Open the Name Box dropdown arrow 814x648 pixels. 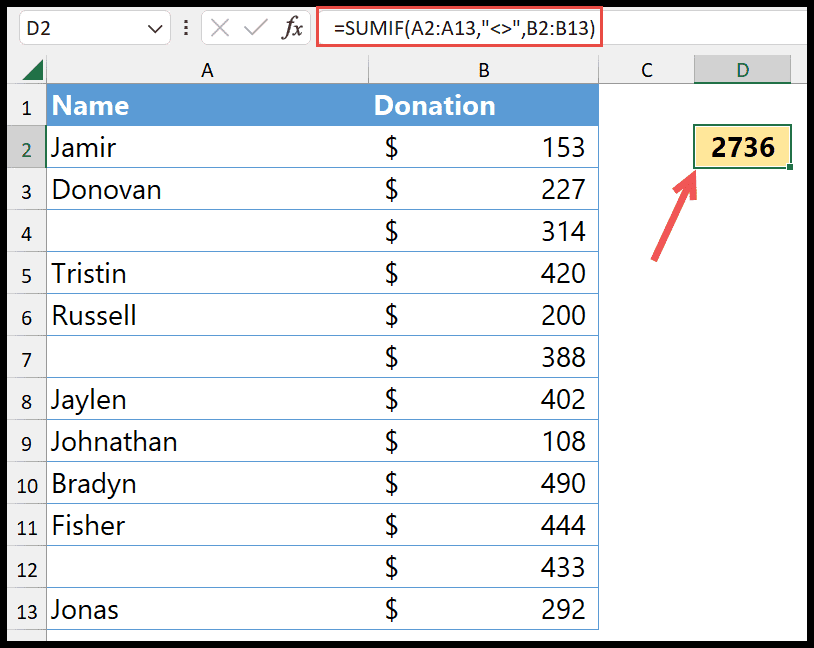pos(156,29)
